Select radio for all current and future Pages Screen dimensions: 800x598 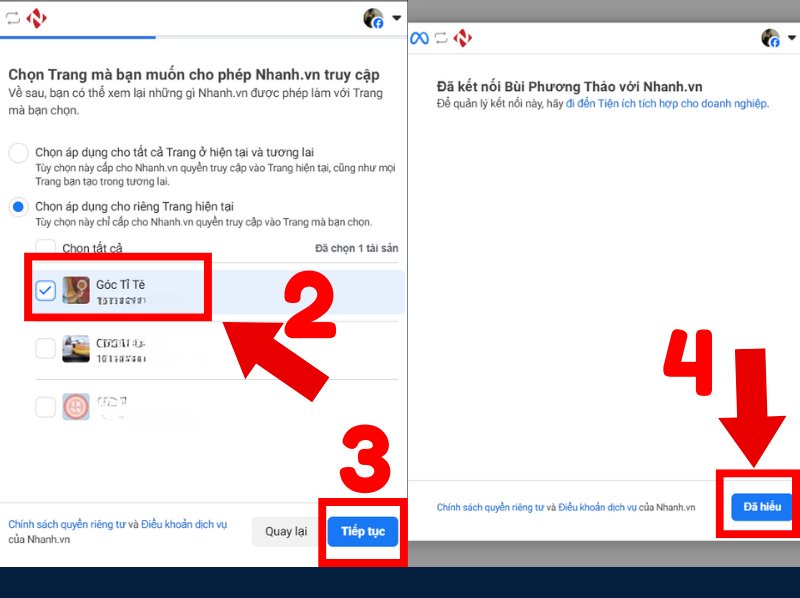click(18, 153)
